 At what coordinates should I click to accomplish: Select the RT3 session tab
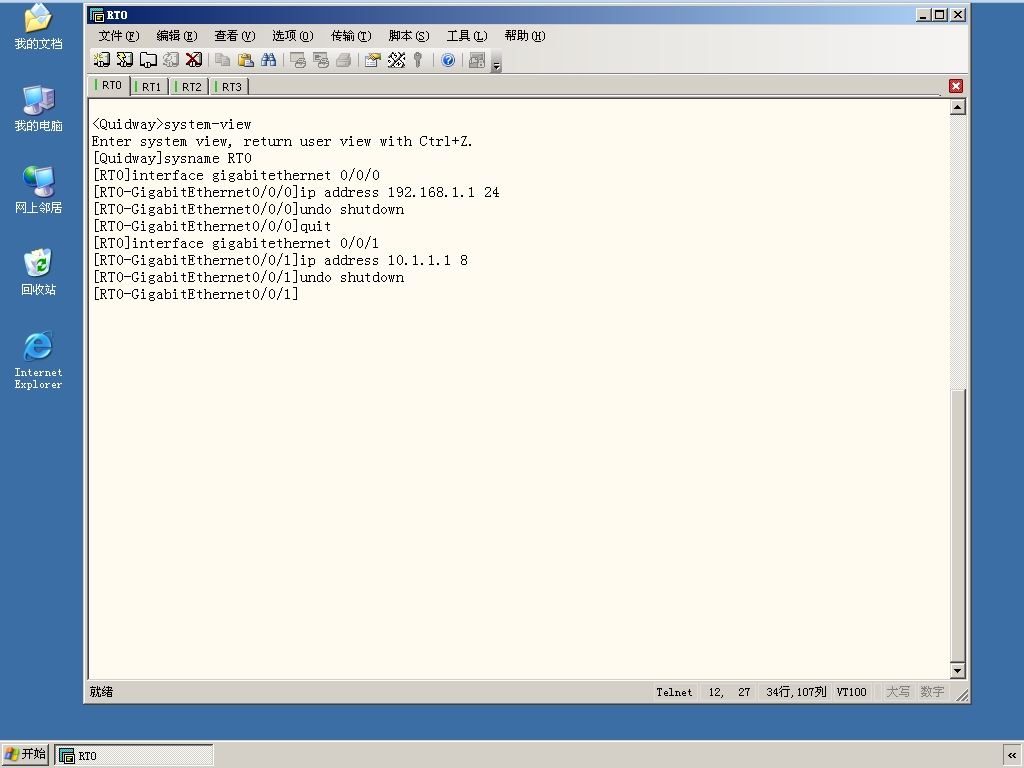point(230,86)
